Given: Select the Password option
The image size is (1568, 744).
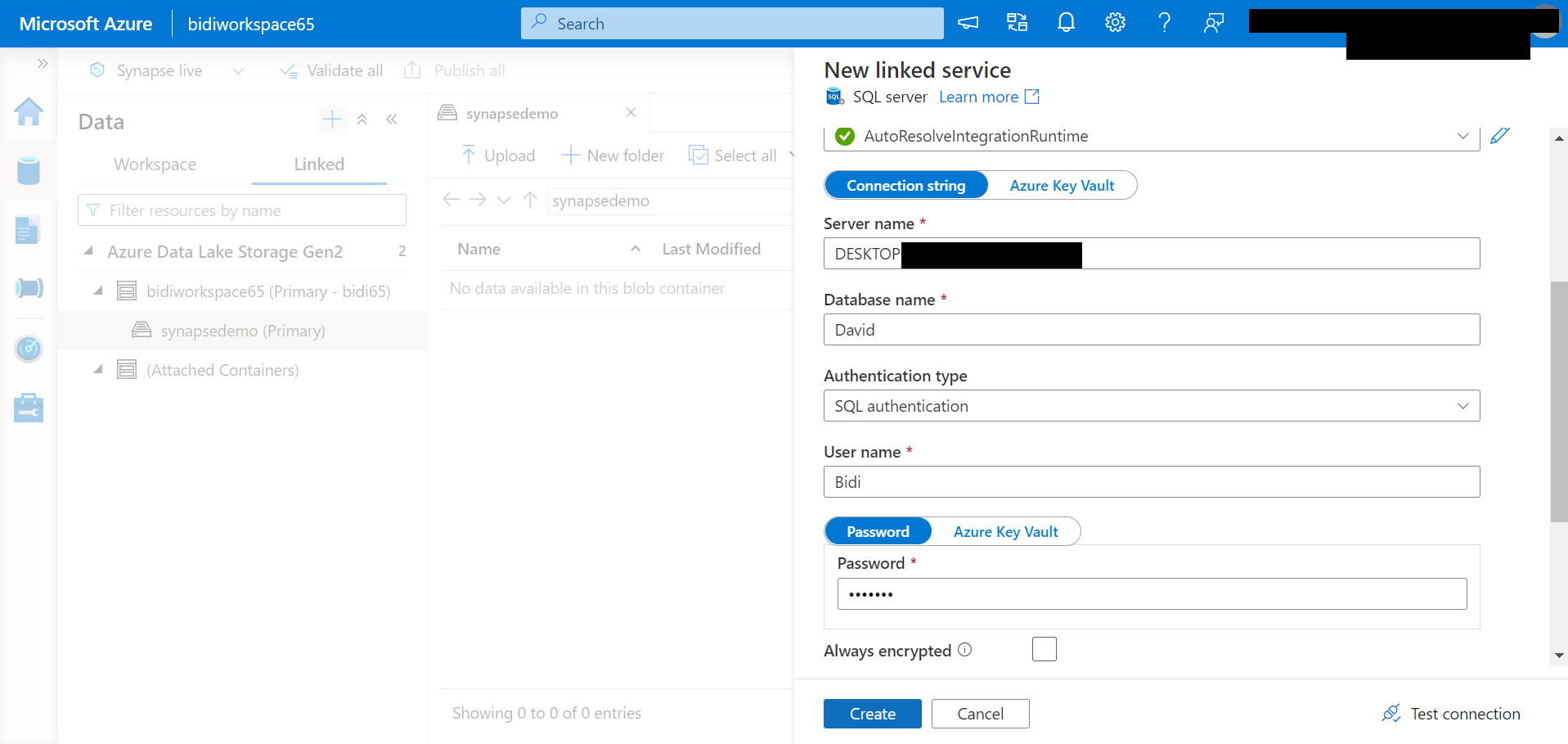Looking at the screenshot, I should pos(878,531).
